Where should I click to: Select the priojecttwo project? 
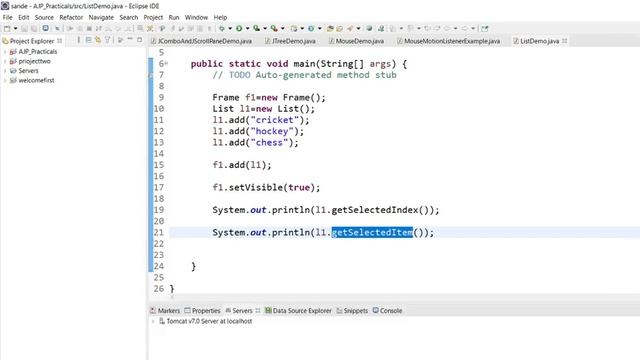click(34, 61)
